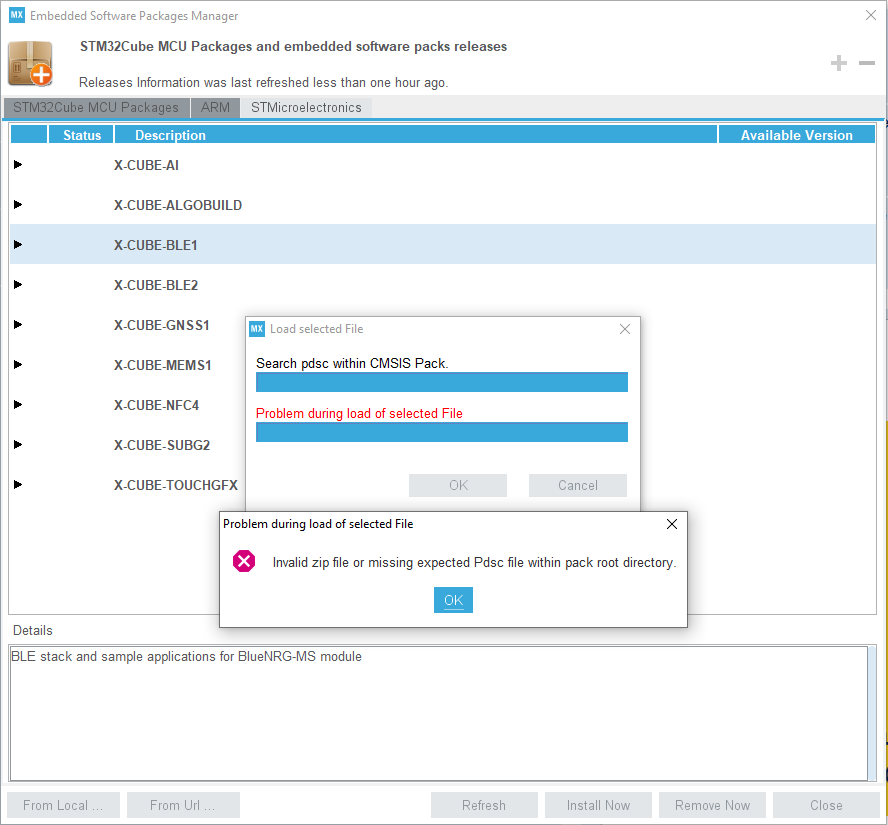
Task: Select the X-CUBE-AI text label
Action: [146, 165]
